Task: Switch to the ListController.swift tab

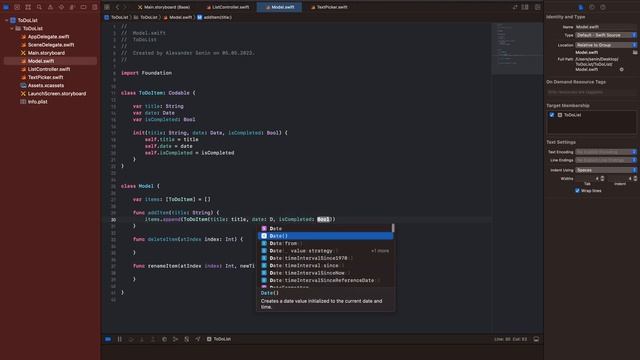Action: (228, 7)
